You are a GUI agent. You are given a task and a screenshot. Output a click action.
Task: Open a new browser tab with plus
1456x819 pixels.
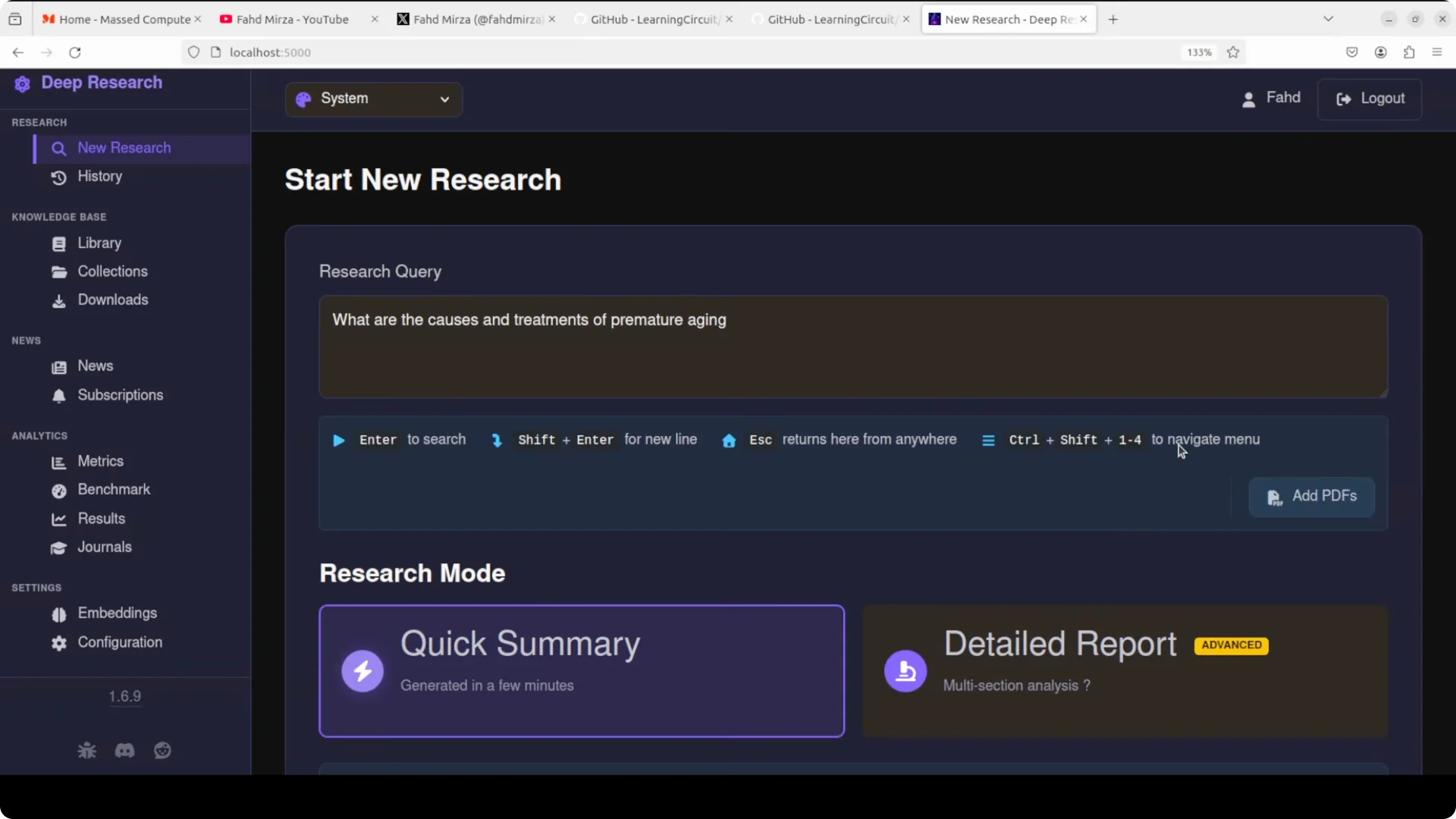point(1113,19)
